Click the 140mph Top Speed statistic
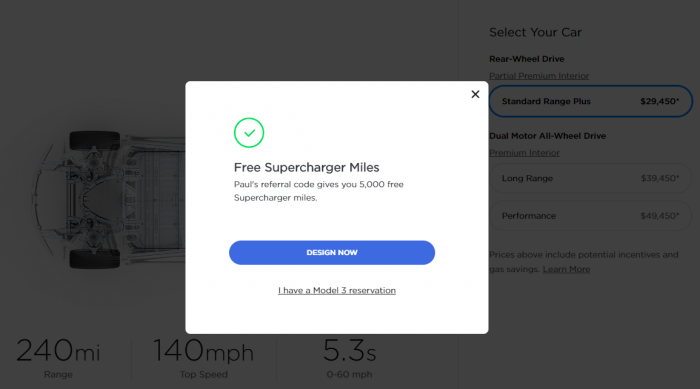Viewport: 700px width, 389px height. 204,358
